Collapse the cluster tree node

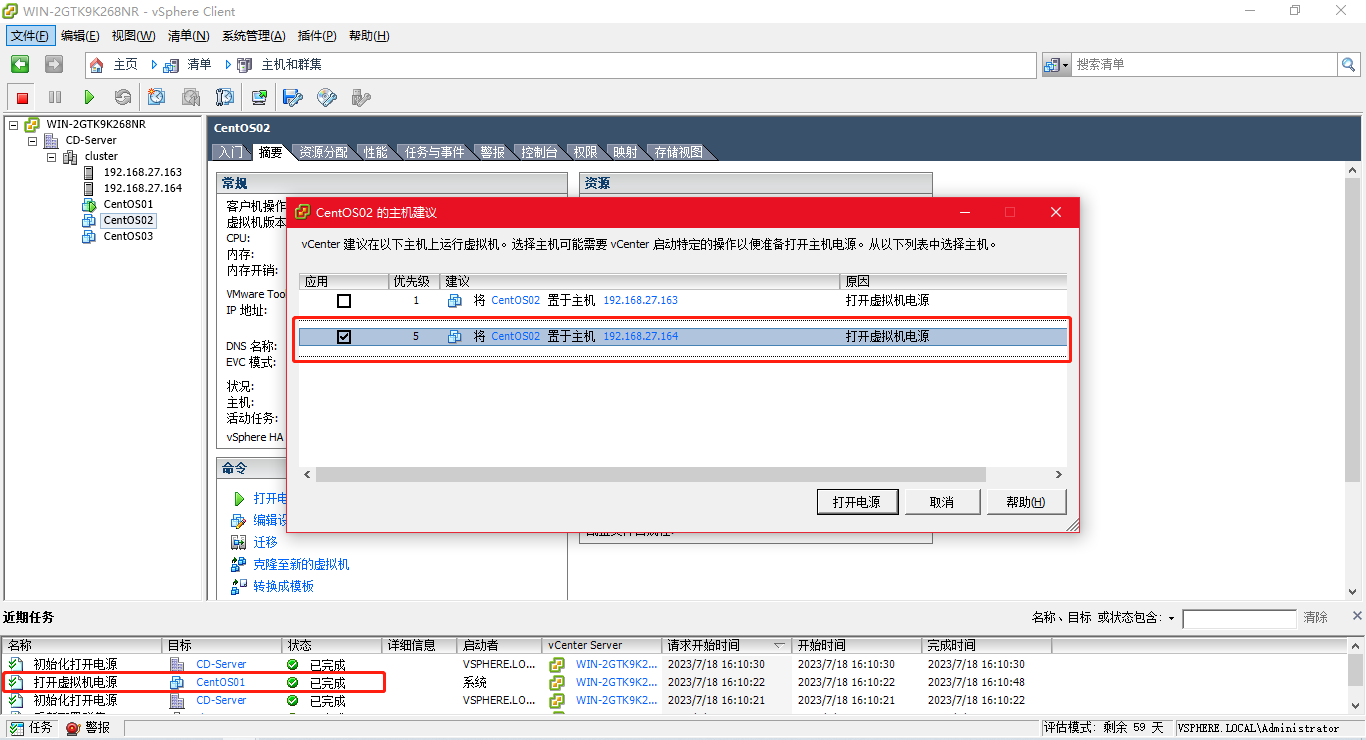coord(52,157)
